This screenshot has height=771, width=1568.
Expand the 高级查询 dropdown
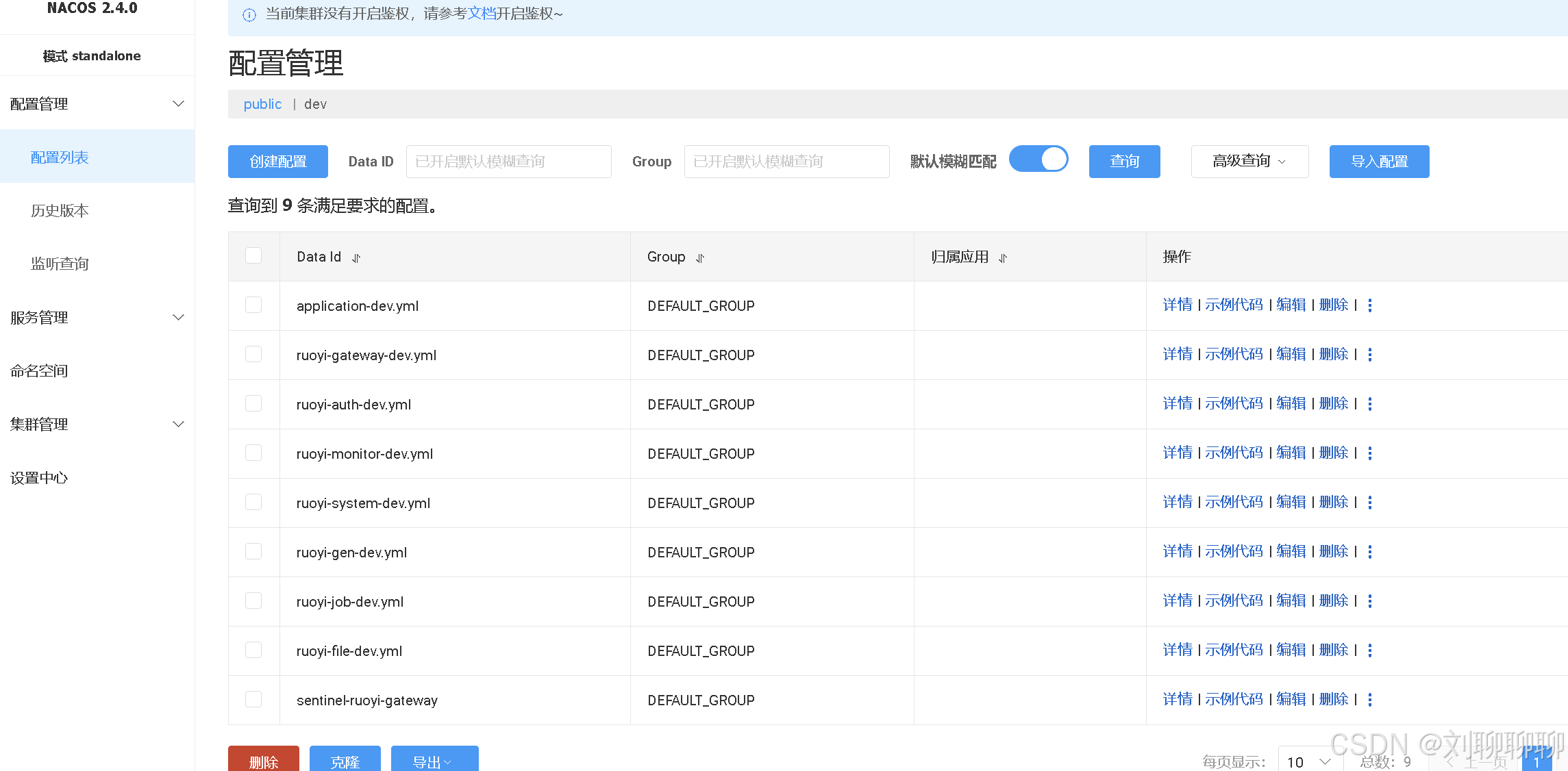pyautogui.click(x=1249, y=162)
